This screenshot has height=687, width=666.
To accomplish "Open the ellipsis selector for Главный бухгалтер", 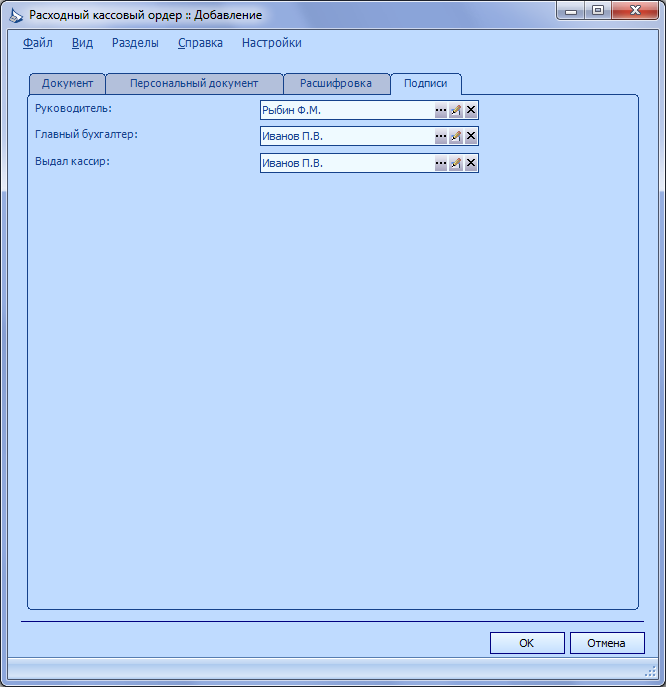I will click(441, 137).
